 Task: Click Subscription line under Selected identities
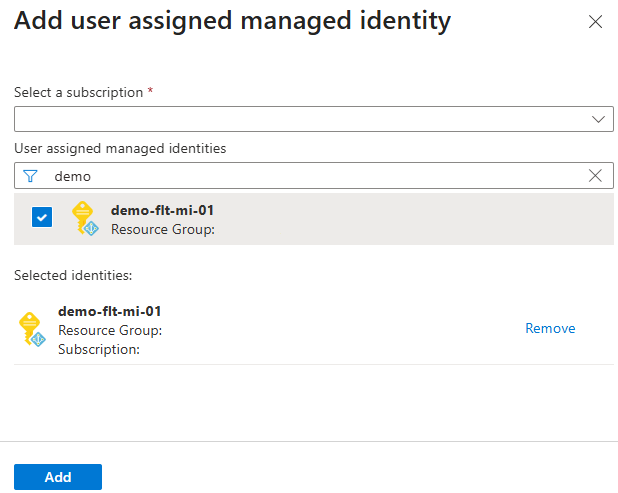98,349
